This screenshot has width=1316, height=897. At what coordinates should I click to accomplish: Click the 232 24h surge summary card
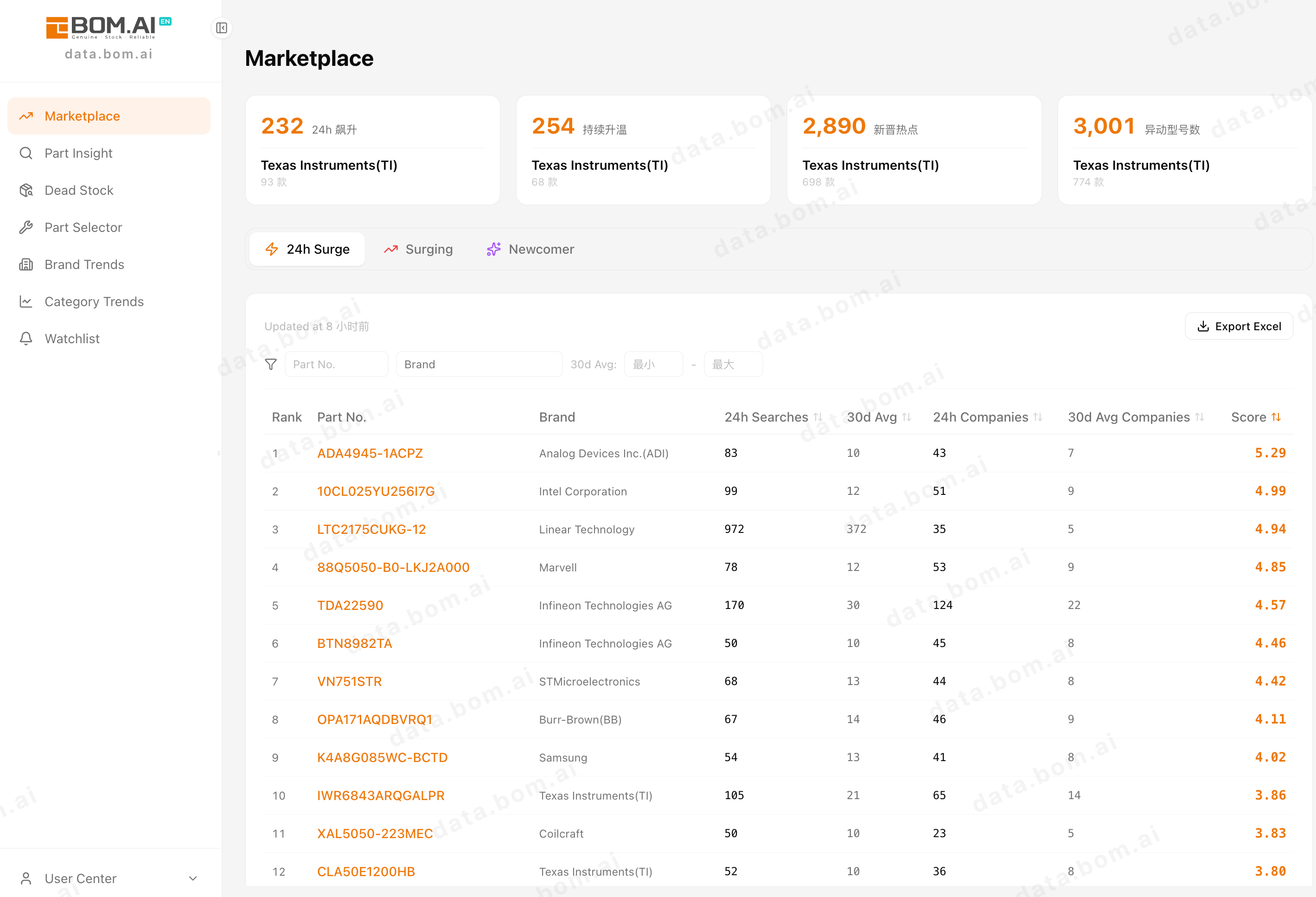373,150
